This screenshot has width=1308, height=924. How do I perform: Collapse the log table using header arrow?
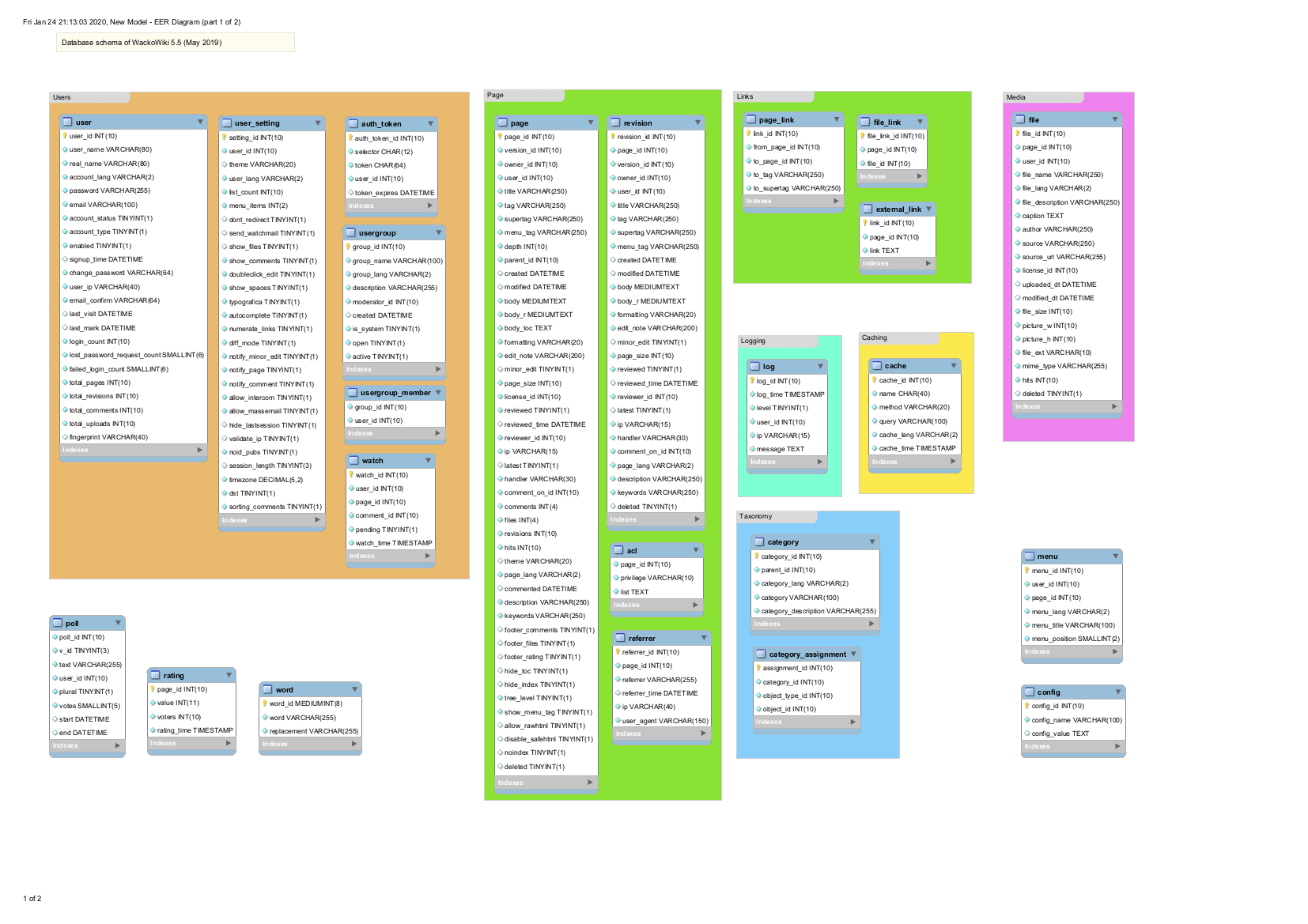click(820, 367)
